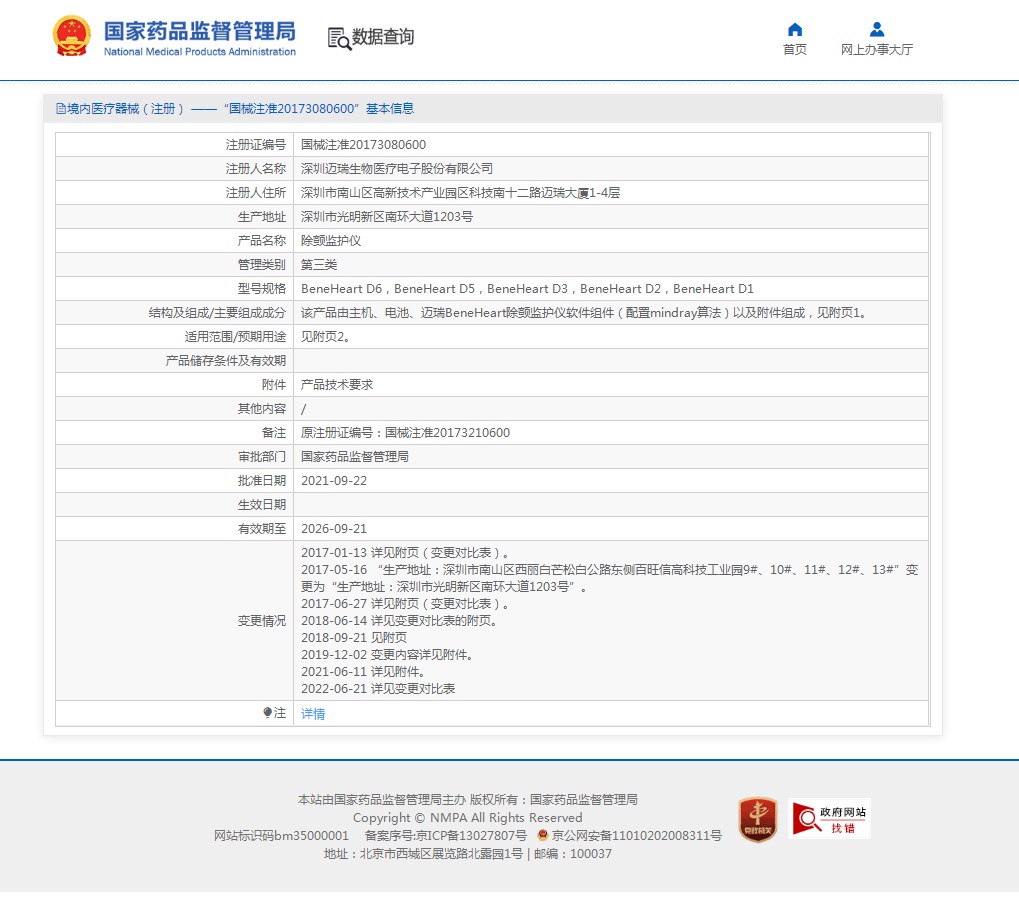Click the 适用范围/预期用途 row label
The image size is (1019, 905).
235,337
